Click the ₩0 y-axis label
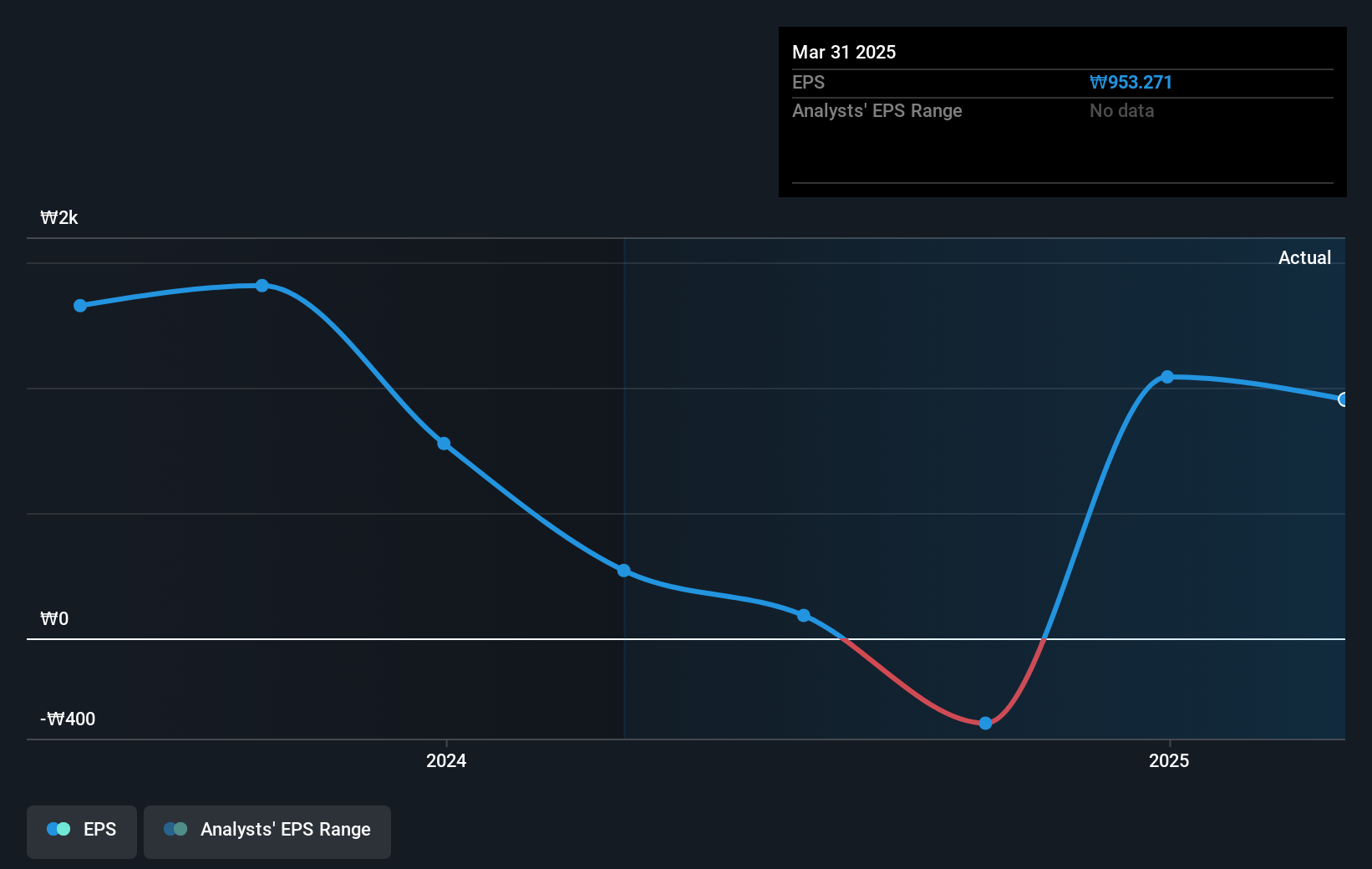The height and width of the screenshot is (869, 1372). (54, 619)
